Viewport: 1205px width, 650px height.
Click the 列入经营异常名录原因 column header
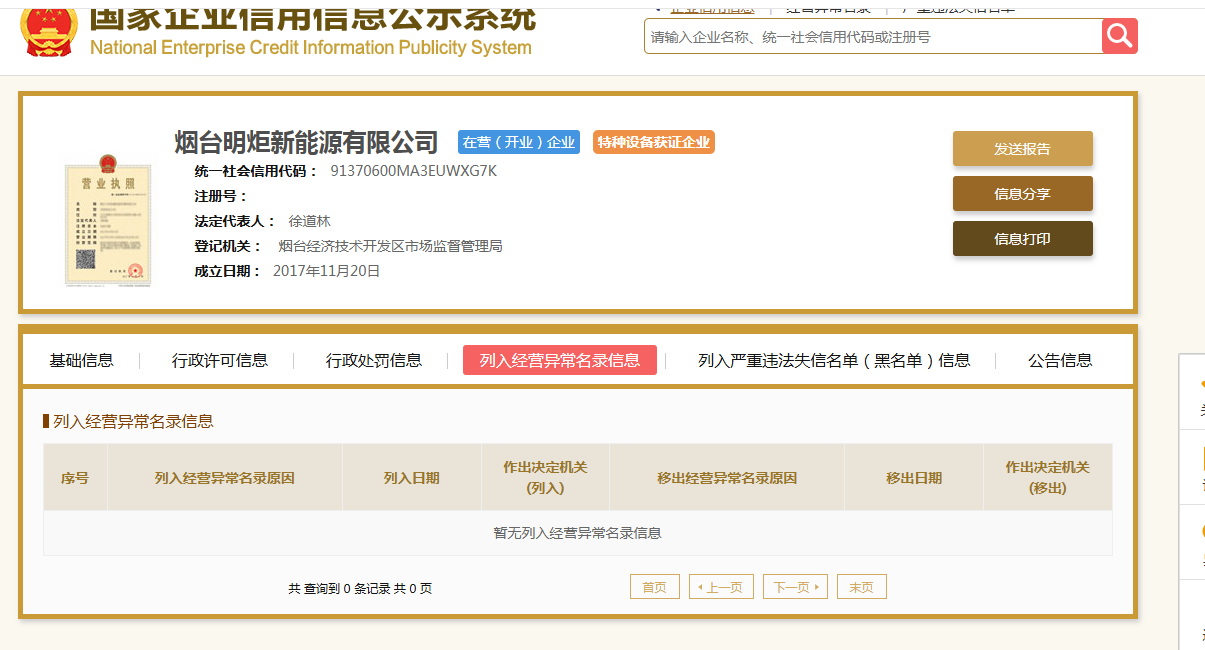pyautogui.click(x=225, y=478)
